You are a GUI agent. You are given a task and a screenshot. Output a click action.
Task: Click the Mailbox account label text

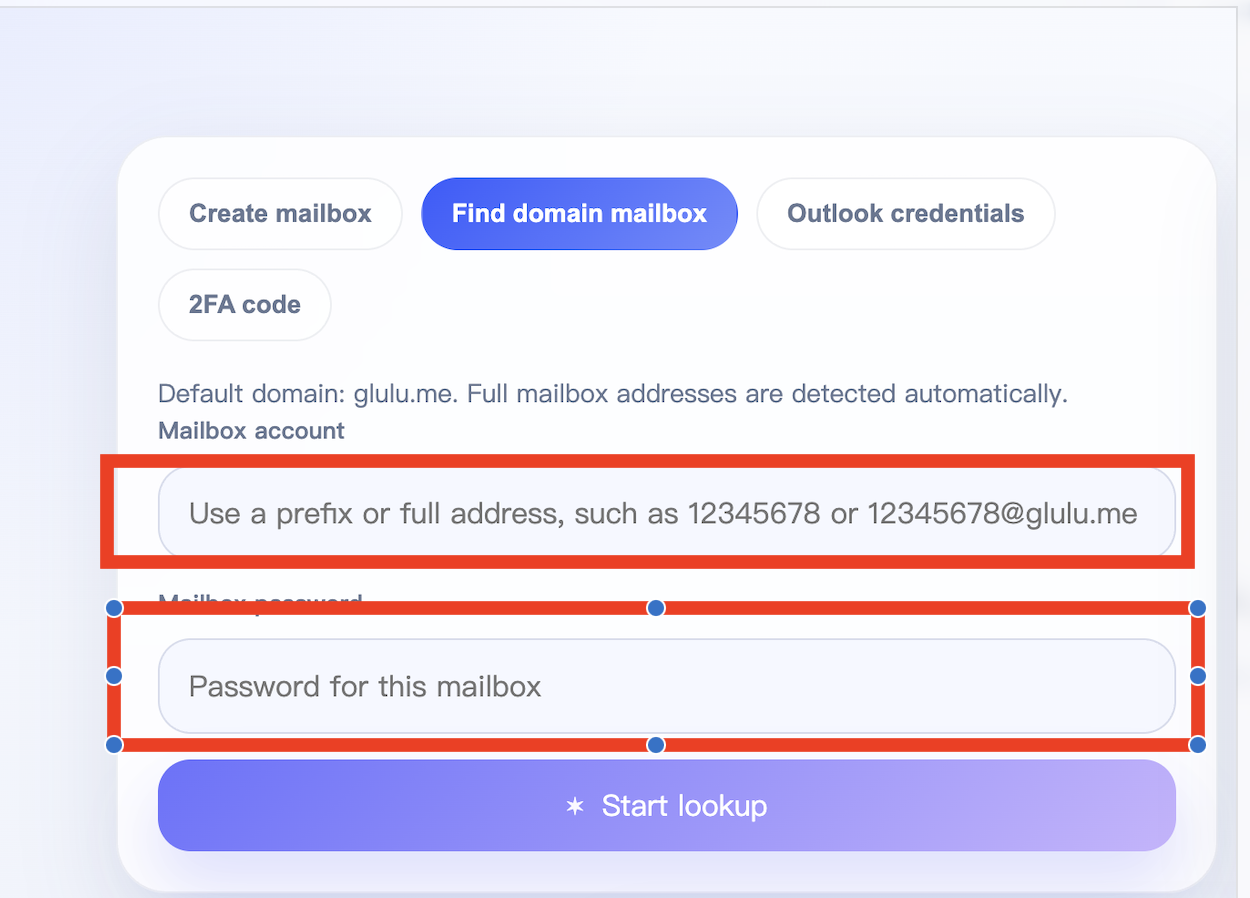251,431
